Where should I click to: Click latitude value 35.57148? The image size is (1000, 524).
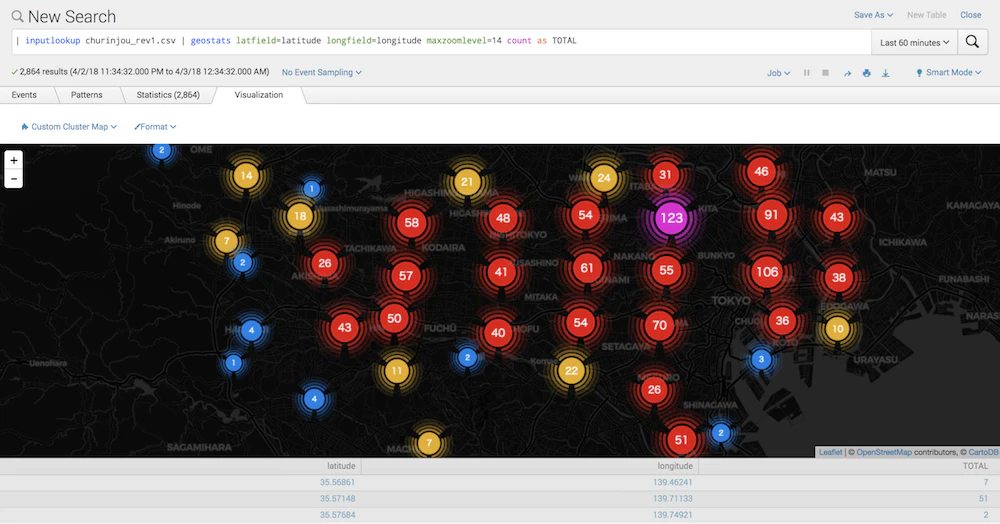coord(337,499)
